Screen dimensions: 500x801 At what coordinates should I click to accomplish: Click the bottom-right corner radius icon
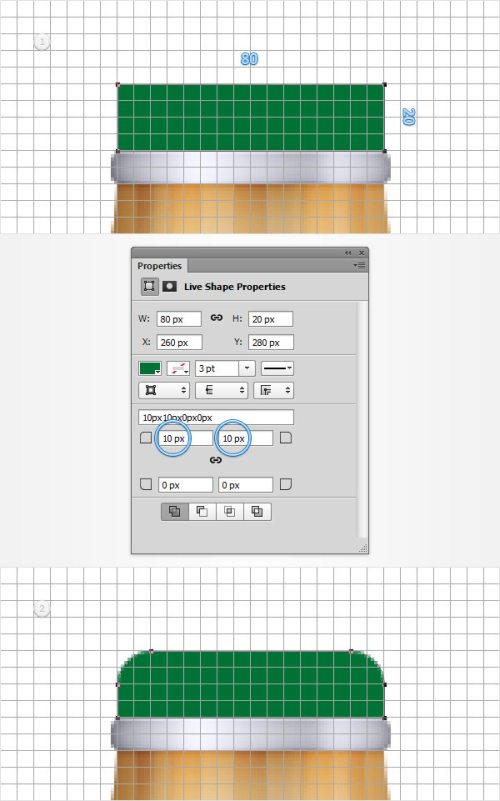click(286, 484)
